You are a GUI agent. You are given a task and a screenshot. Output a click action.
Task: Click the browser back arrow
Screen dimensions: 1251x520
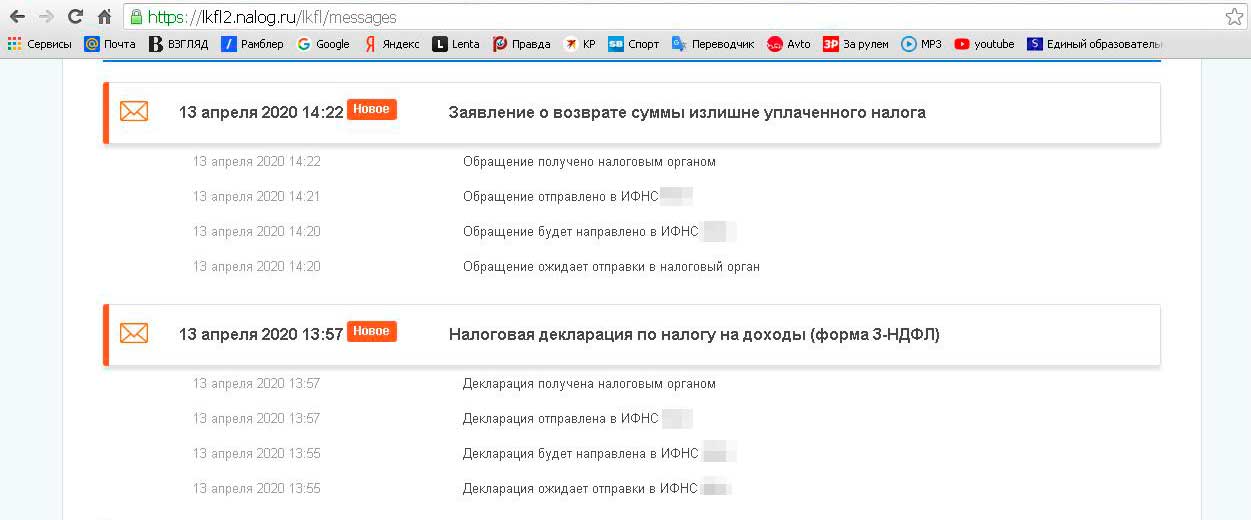[x=17, y=17]
